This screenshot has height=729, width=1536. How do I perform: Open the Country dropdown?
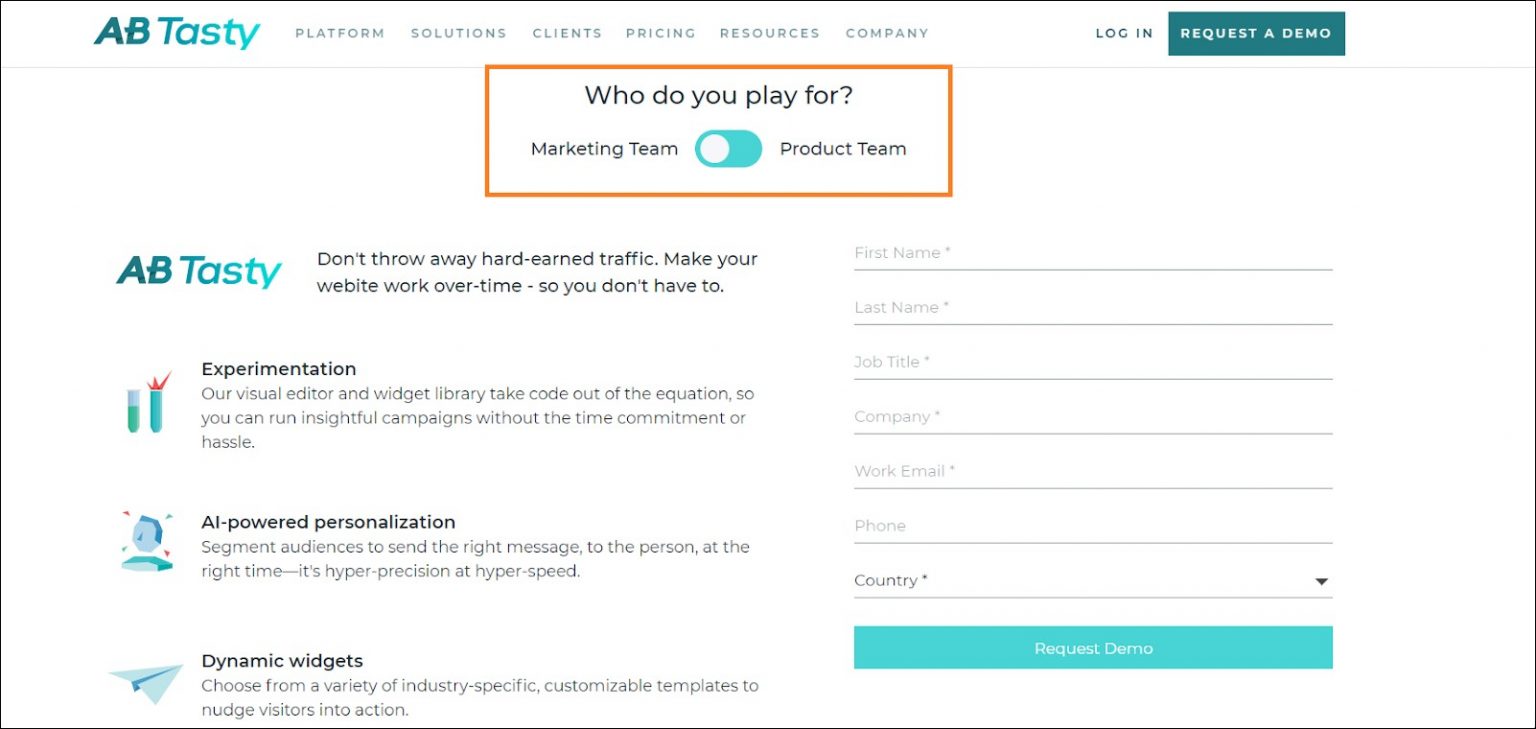(x=1320, y=580)
